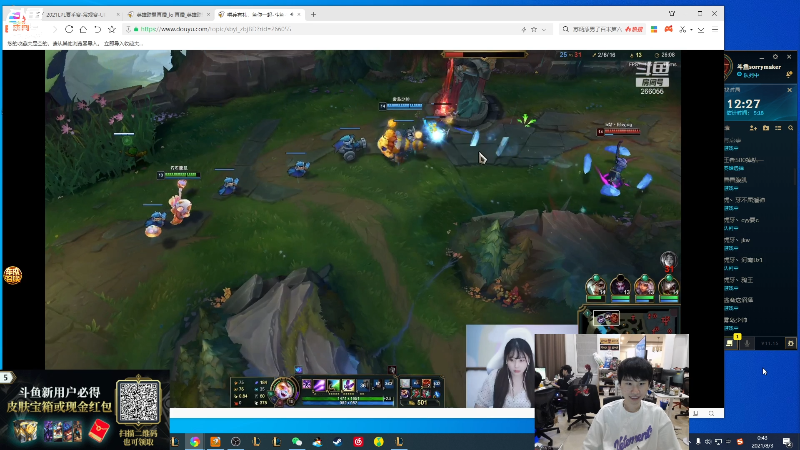The width and height of the screenshot is (800, 450).
Task: Open a new browser tab
Action: point(313,14)
